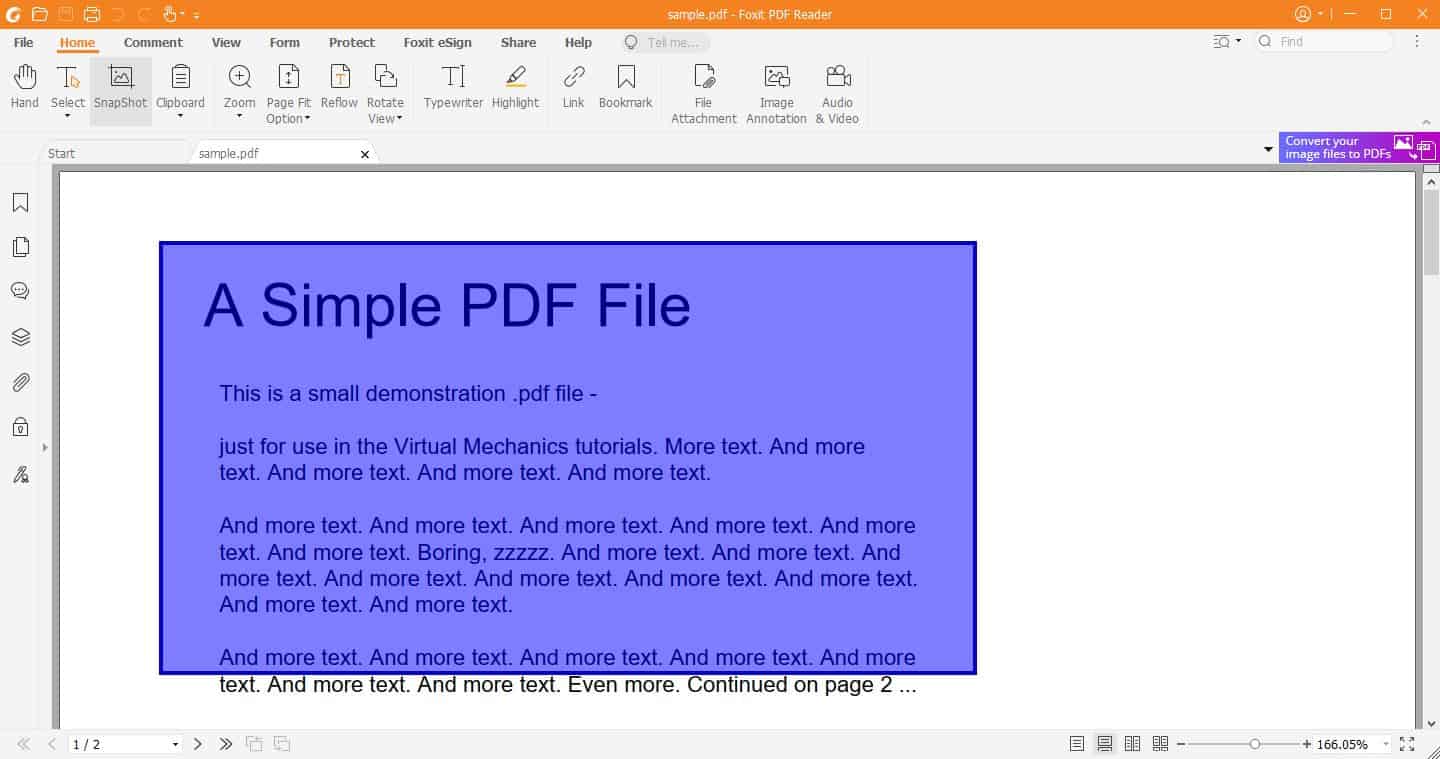Open the Bookmarks side panel
Screen dimensions: 1440x759
[x=20, y=203]
